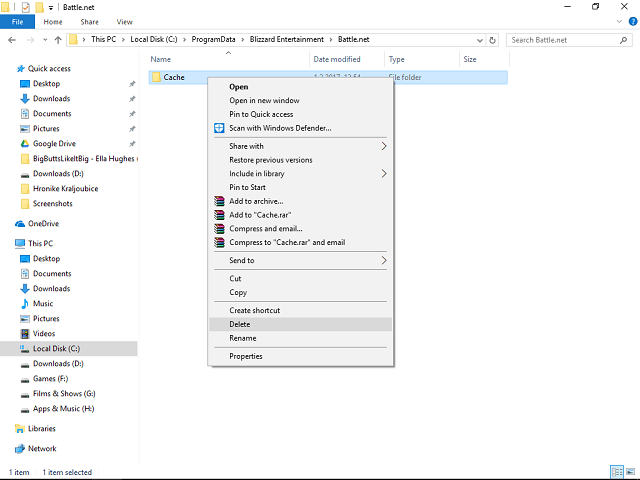Click the Back navigation arrow
This screenshot has height=480, width=640.
(12, 40)
